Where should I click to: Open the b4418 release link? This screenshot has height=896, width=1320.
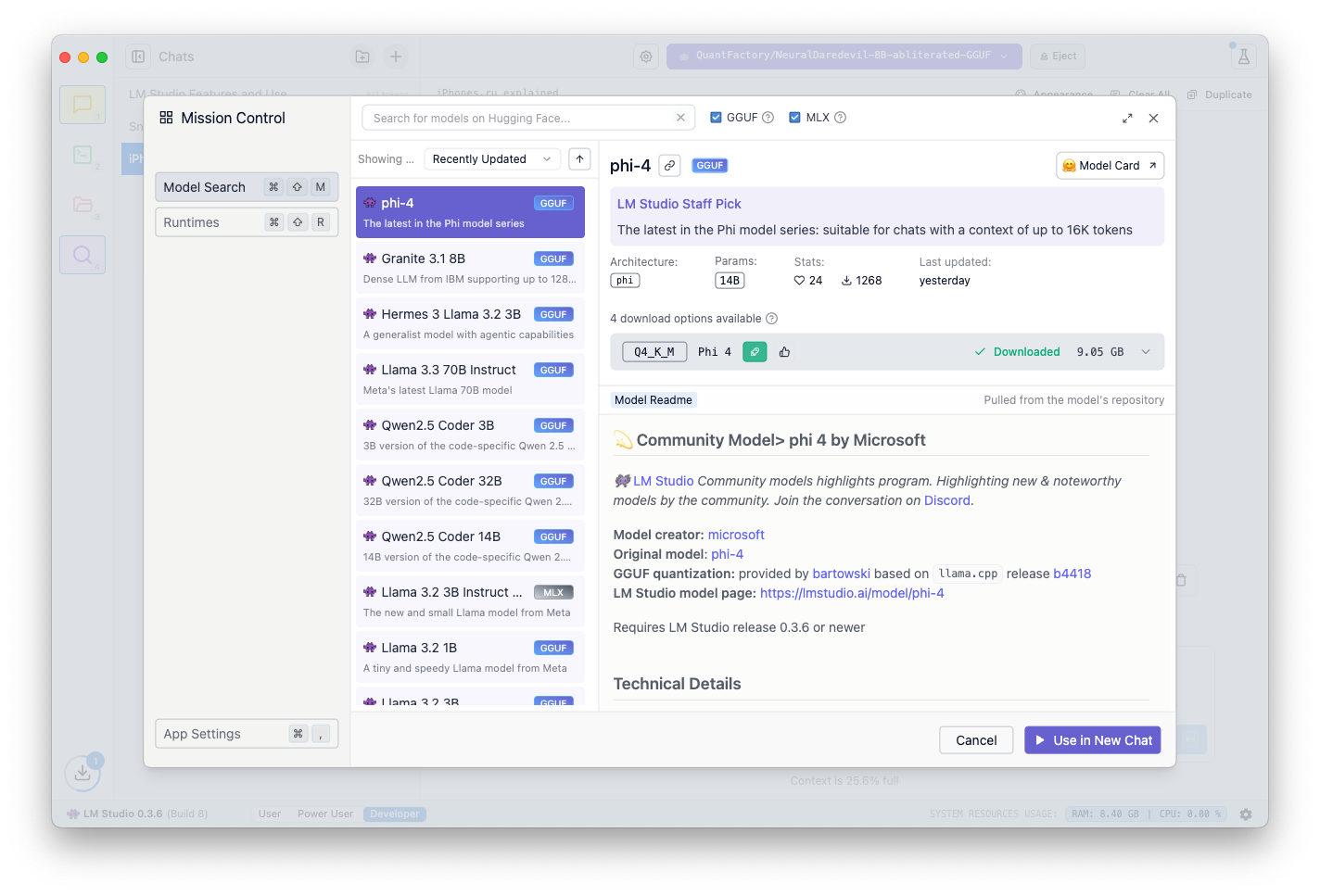pos(1072,574)
